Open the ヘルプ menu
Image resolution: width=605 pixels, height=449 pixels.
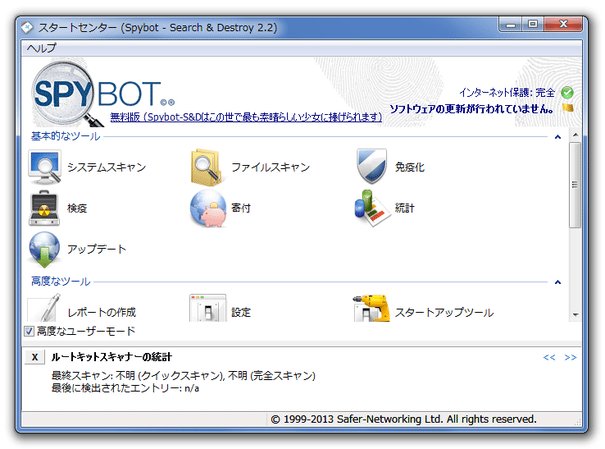(41, 48)
